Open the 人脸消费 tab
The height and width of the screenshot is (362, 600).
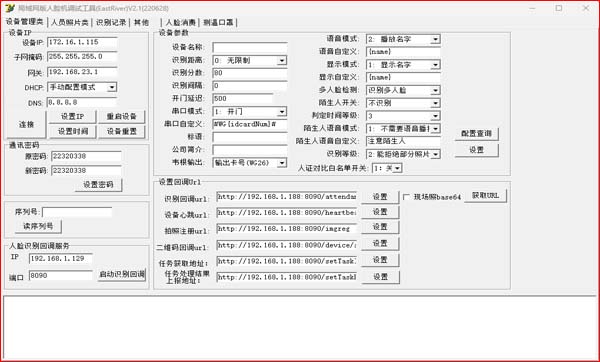[x=181, y=23]
